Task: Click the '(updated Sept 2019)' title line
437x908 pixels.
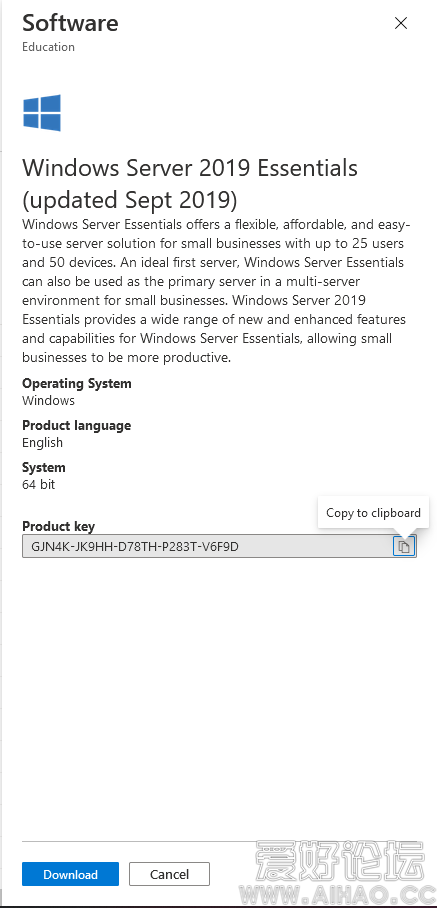Action: (x=130, y=200)
